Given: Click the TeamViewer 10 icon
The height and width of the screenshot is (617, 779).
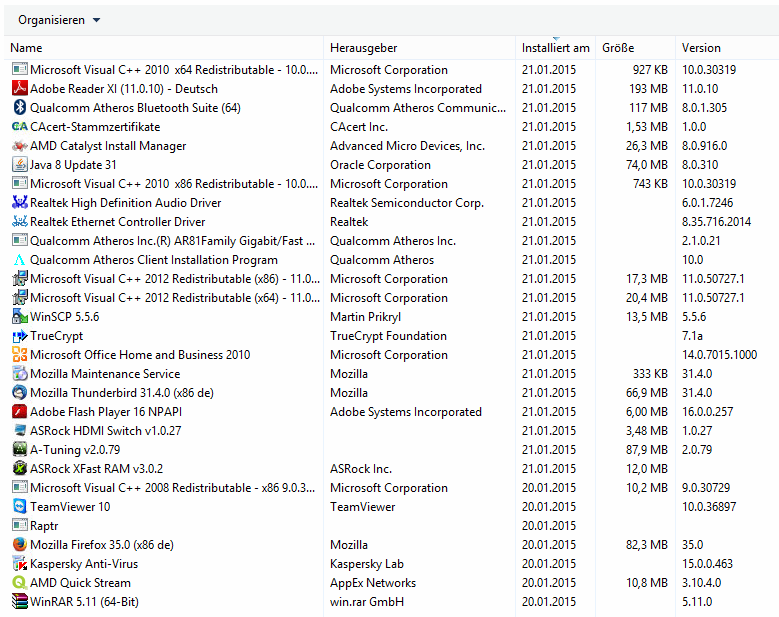Looking at the screenshot, I should 19,507.
